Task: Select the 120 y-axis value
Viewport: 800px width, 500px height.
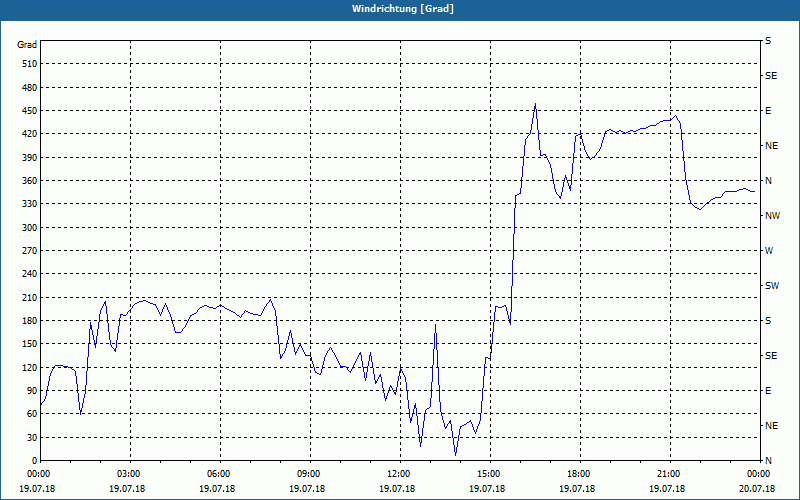Action: (x=29, y=367)
